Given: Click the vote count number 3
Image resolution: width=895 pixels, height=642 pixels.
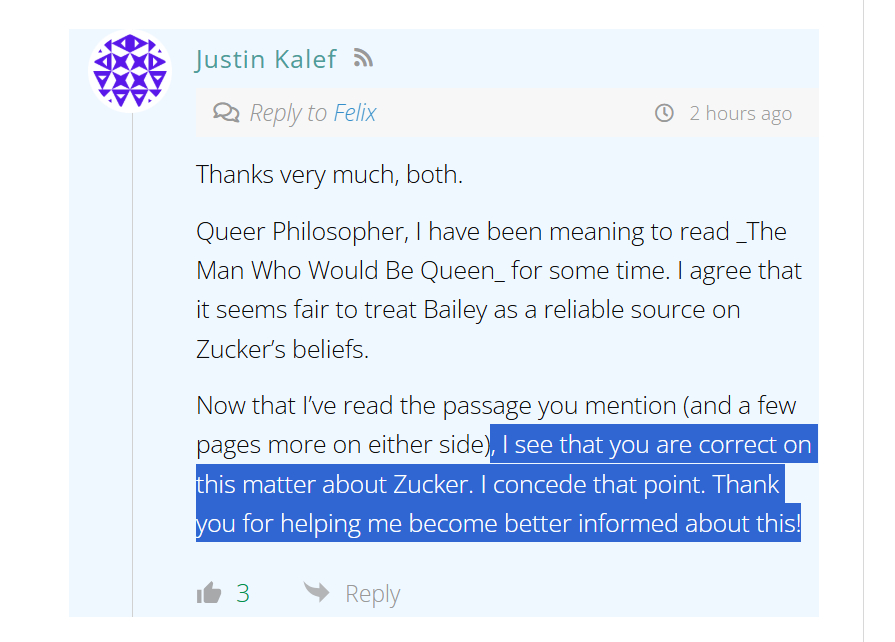Looking at the screenshot, I should 243,593.
